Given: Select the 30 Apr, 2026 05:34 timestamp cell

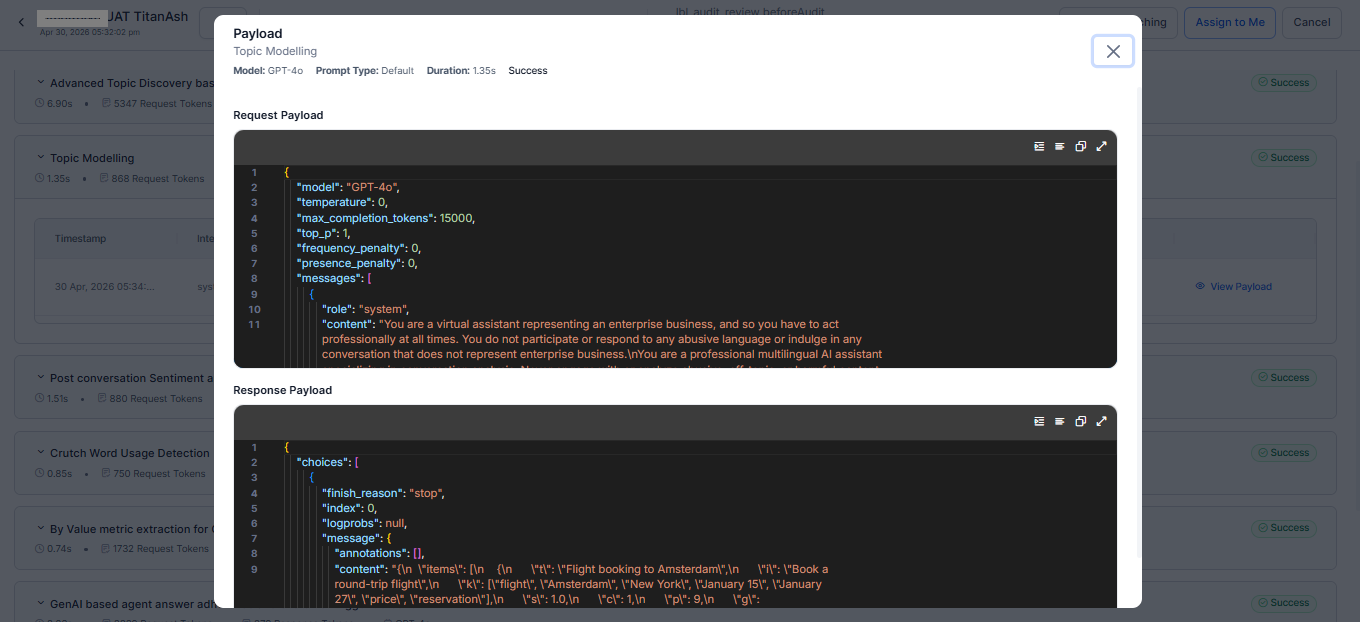Looking at the screenshot, I should [105, 286].
